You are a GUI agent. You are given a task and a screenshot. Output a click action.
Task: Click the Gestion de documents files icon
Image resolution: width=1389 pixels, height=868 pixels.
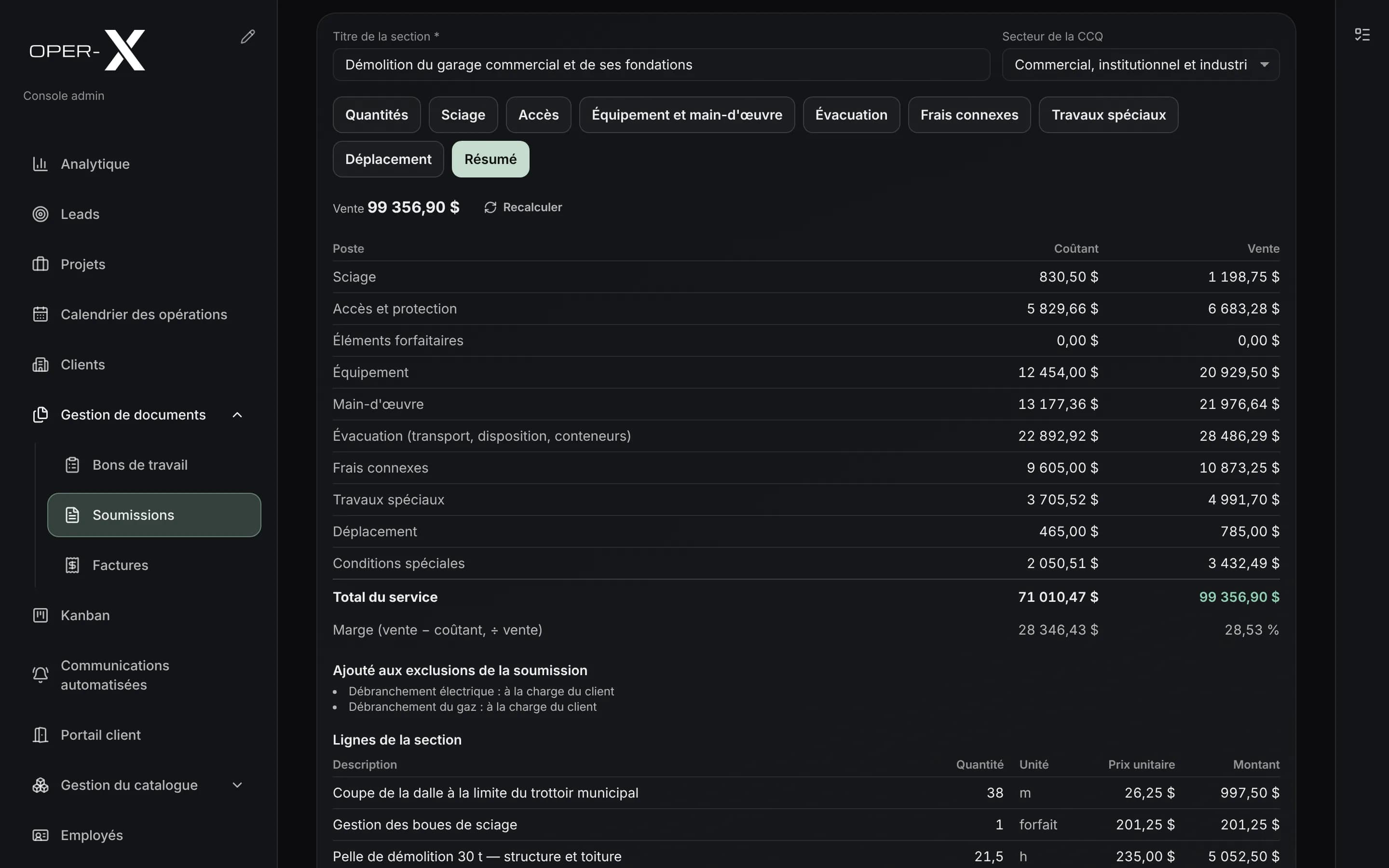tap(40, 415)
